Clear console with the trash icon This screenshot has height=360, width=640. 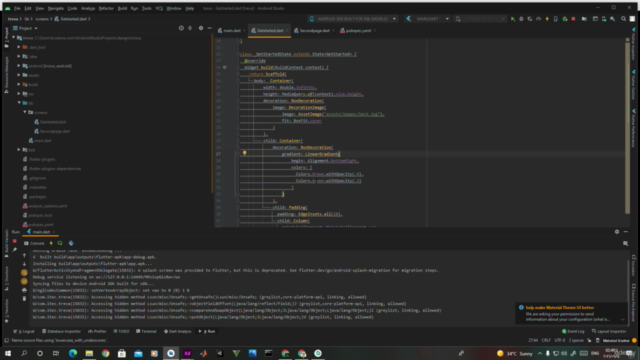24,298
